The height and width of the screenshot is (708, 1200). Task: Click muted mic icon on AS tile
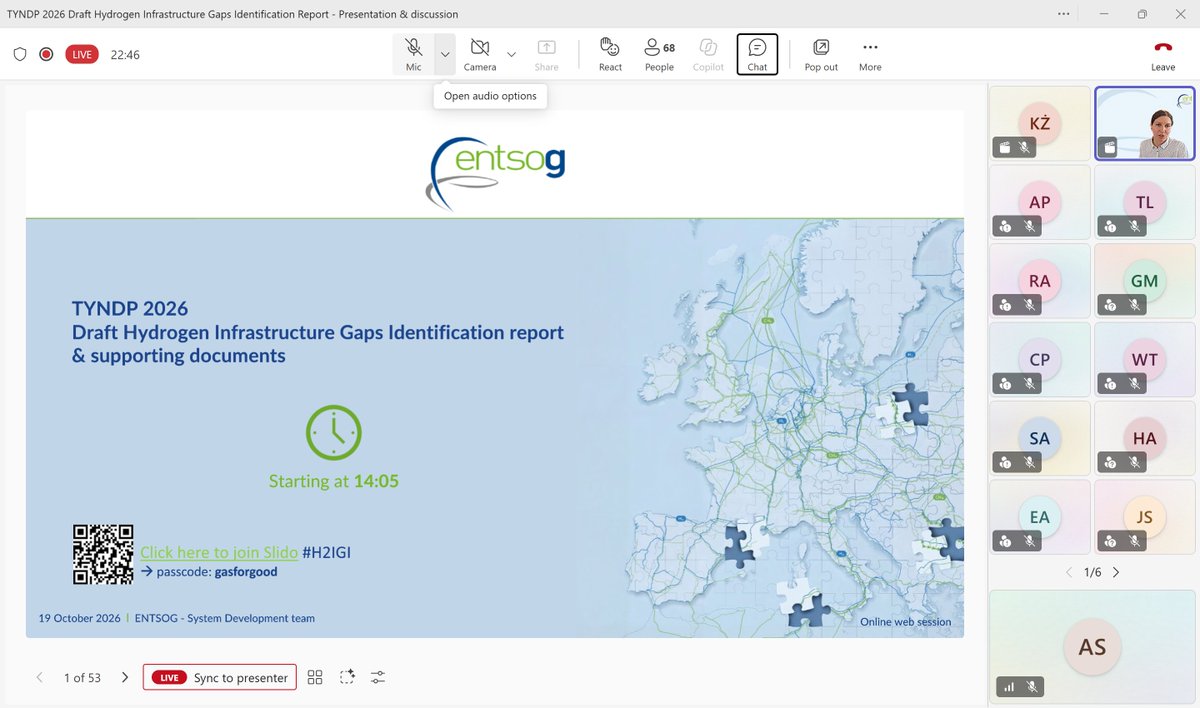(1030, 687)
